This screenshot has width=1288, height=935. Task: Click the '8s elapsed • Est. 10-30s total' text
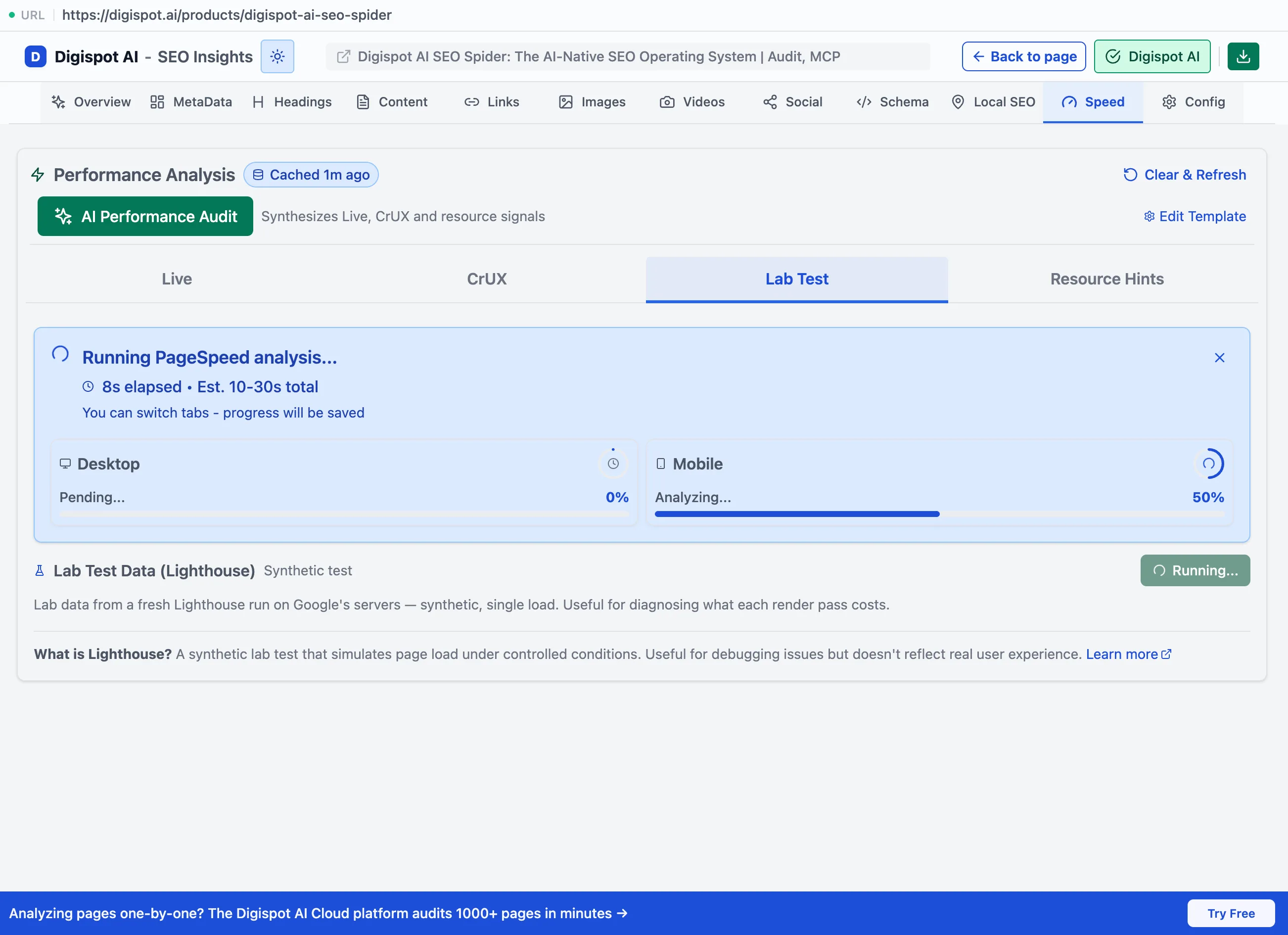click(210, 387)
